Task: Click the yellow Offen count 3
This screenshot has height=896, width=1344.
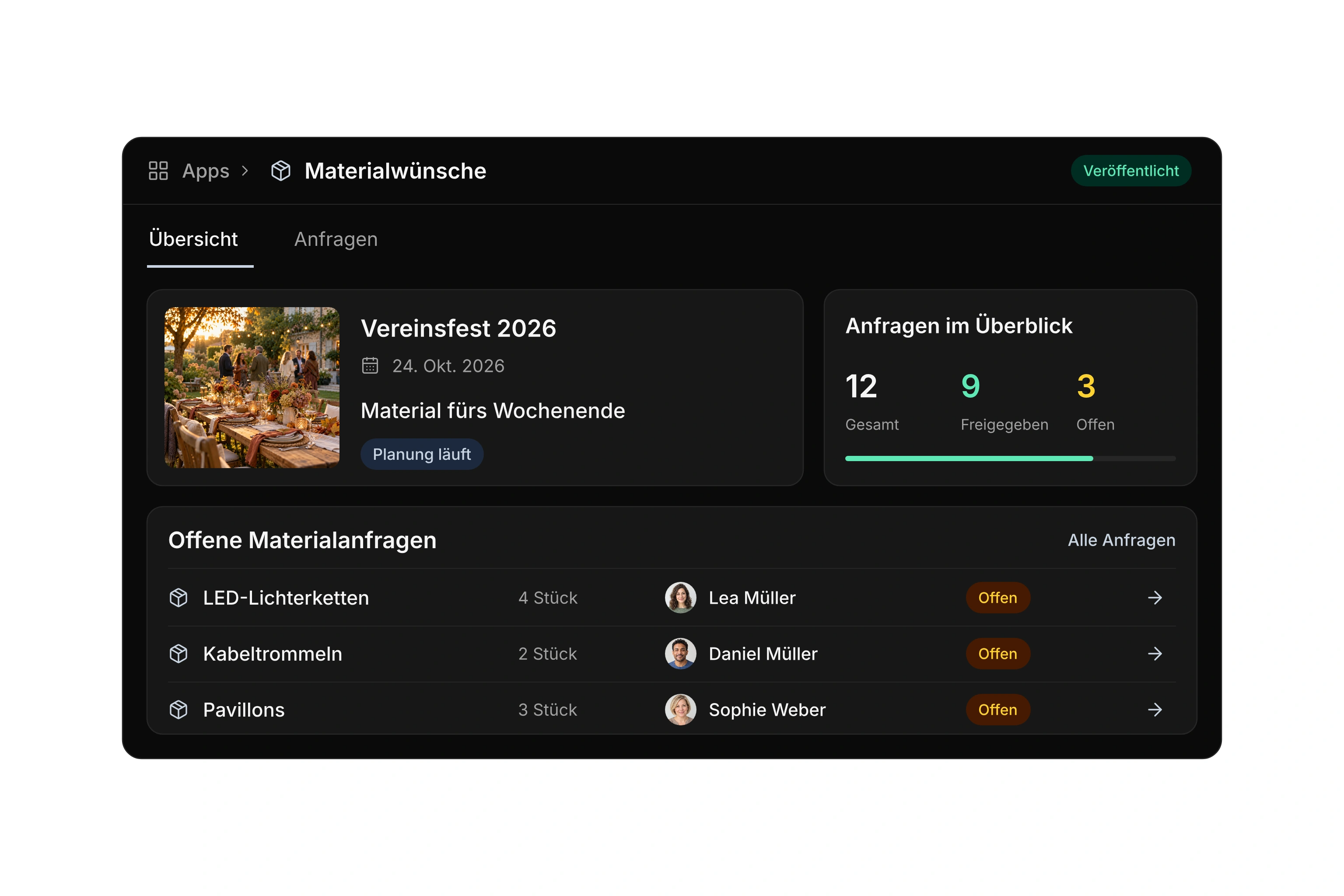Action: [1086, 386]
